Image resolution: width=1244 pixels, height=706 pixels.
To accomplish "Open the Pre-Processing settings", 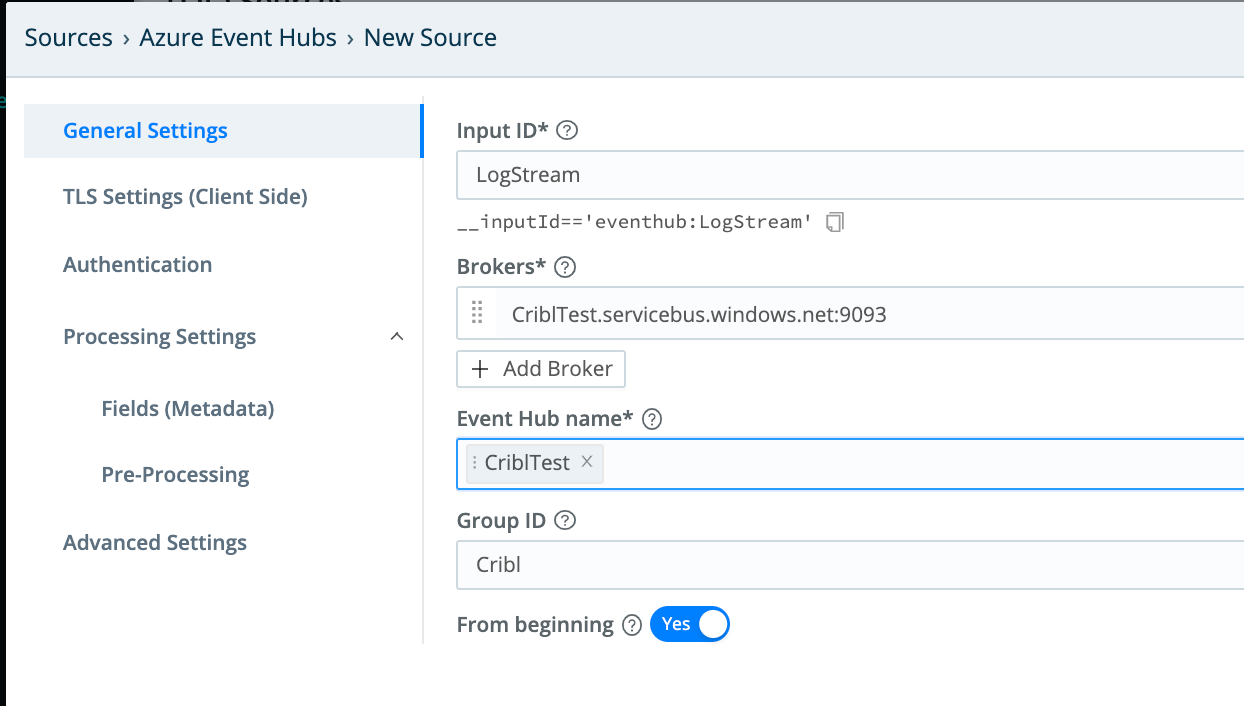I will tap(175, 475).
